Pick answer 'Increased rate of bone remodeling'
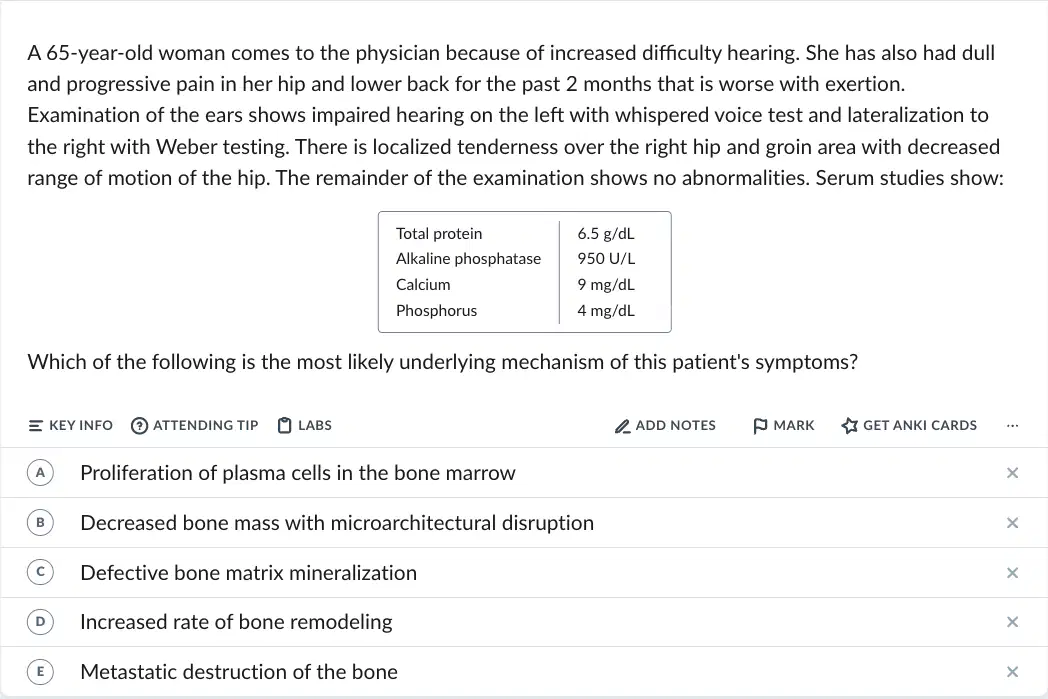 click(x=236, y=622)
